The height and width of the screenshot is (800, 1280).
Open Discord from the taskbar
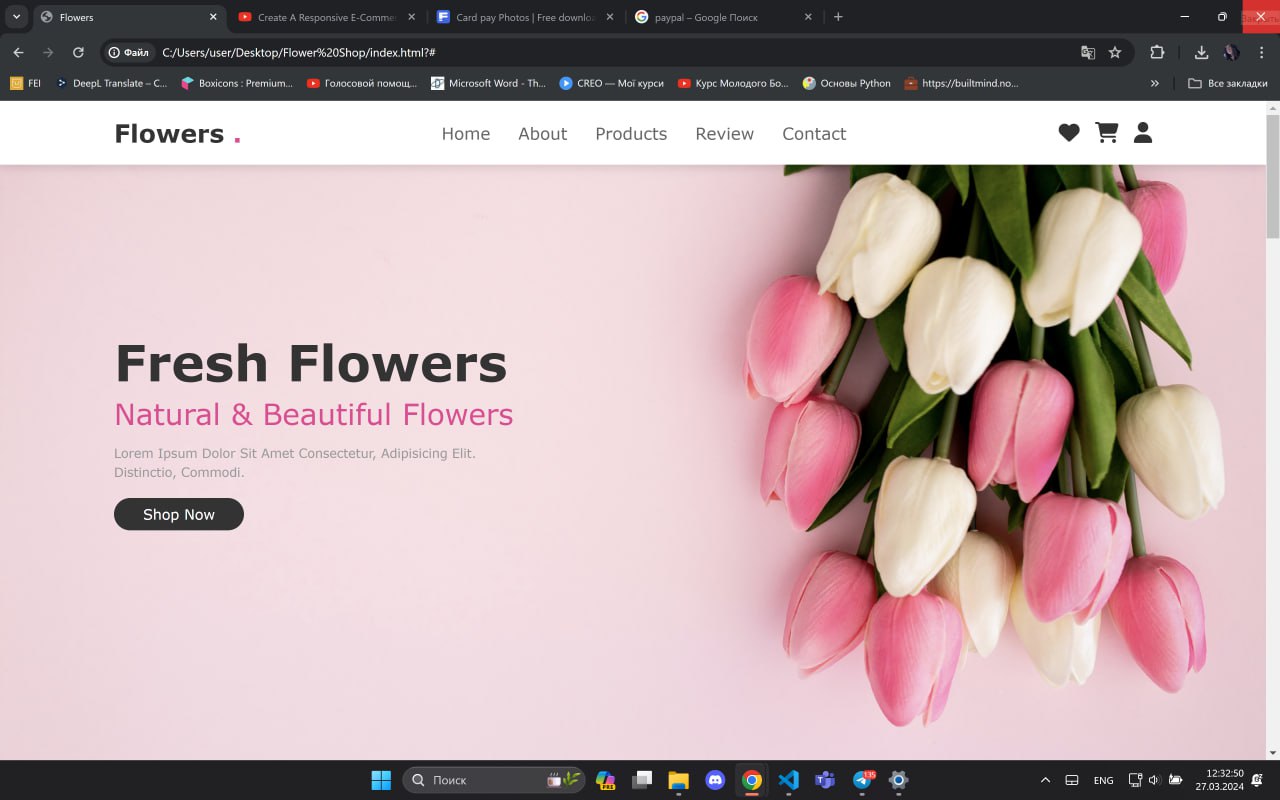(x=715, y=780)
